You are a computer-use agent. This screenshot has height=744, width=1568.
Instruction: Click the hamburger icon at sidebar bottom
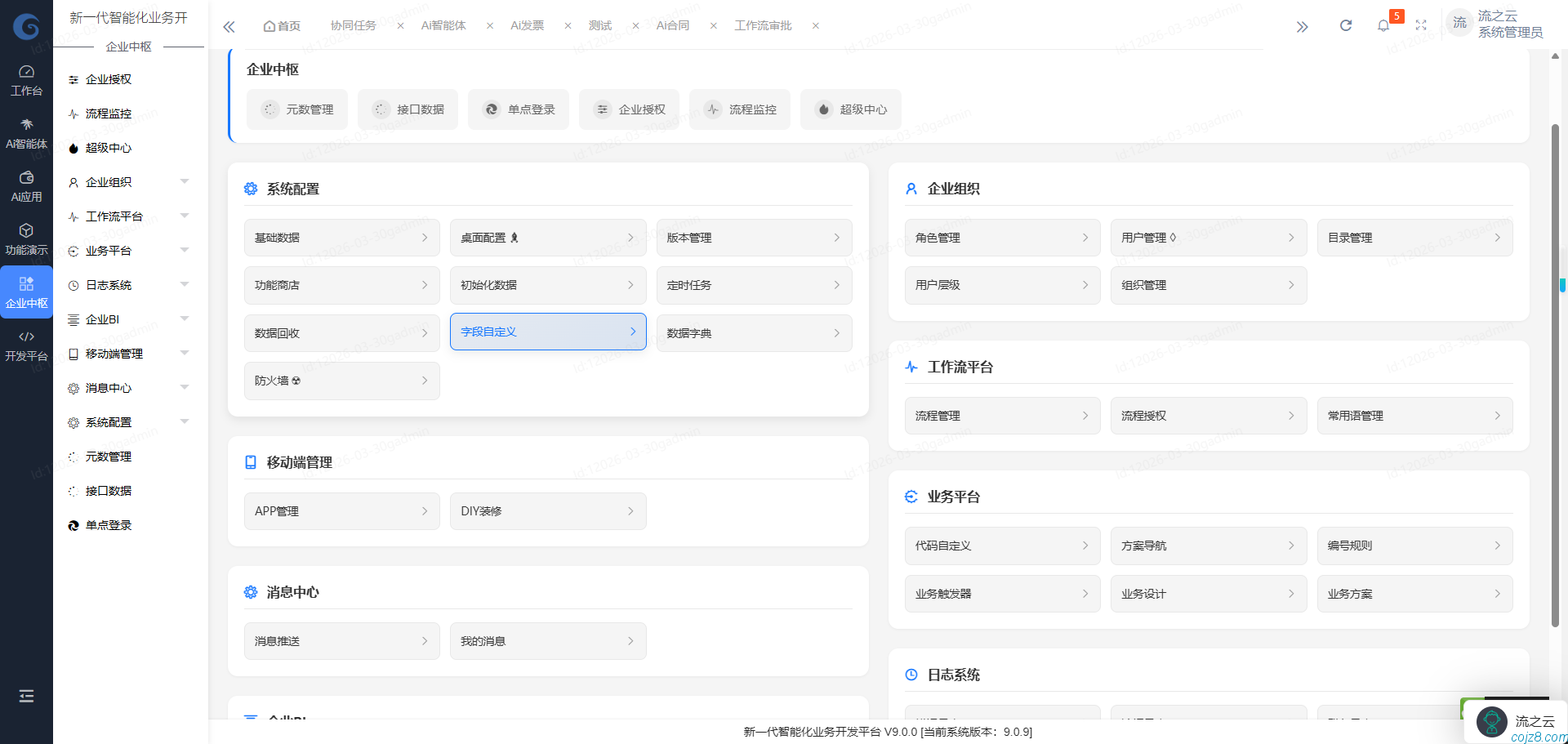27,696
